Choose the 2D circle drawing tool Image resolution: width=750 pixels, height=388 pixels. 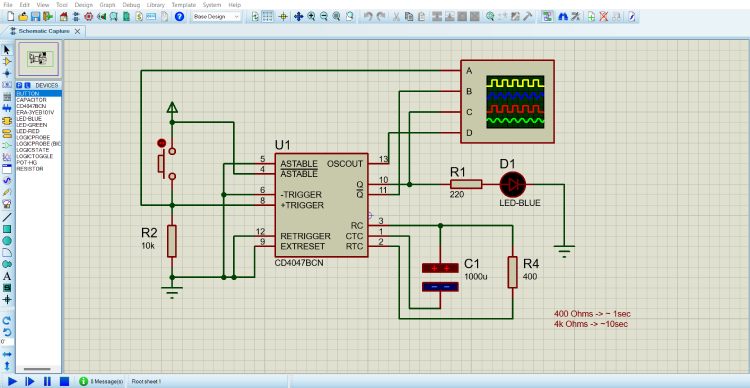click(7, 241)
